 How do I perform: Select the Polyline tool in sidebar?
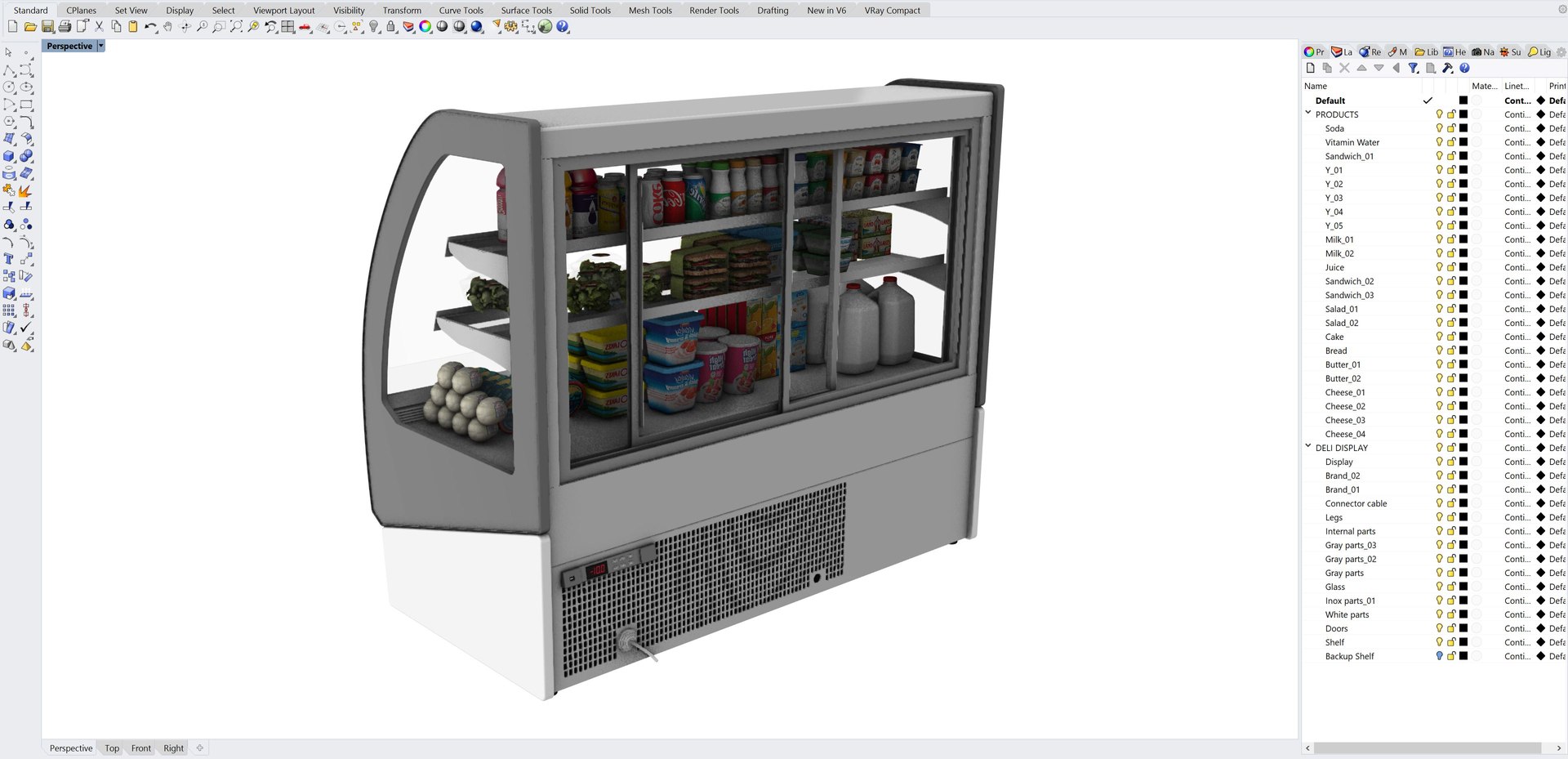(9, 70)
